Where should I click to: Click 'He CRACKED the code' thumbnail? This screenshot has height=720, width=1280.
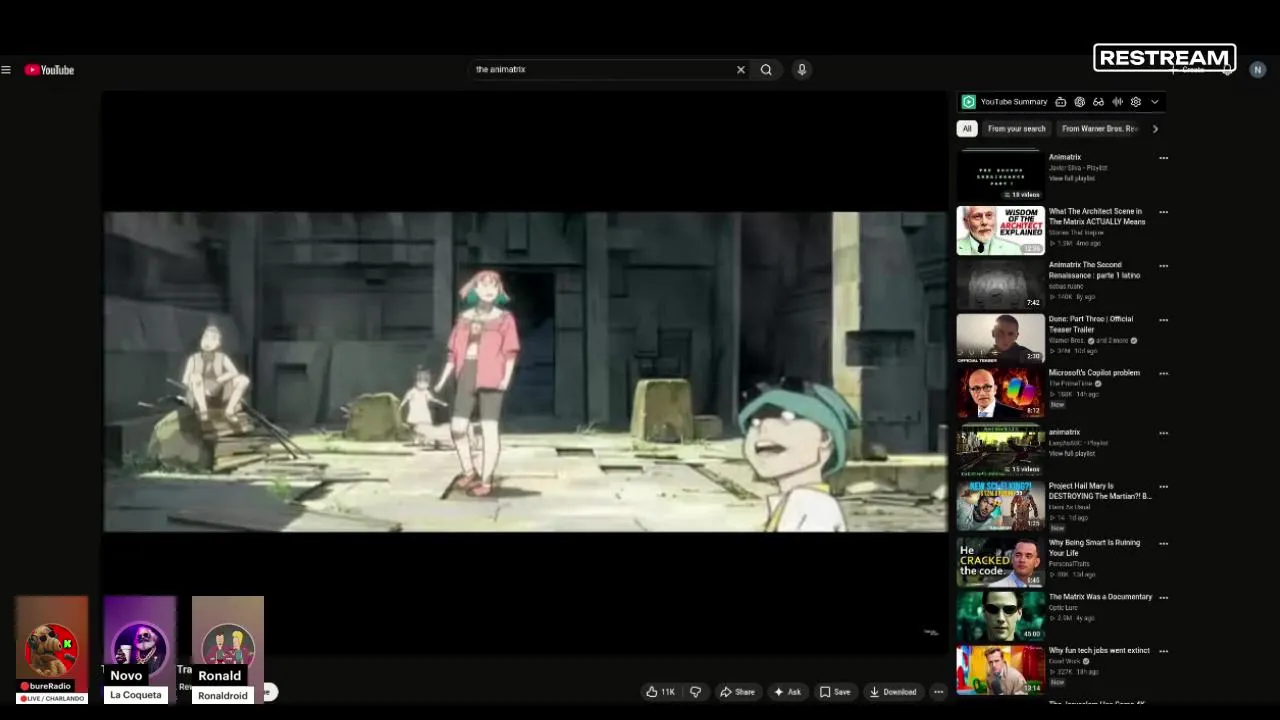[1001, 562]
